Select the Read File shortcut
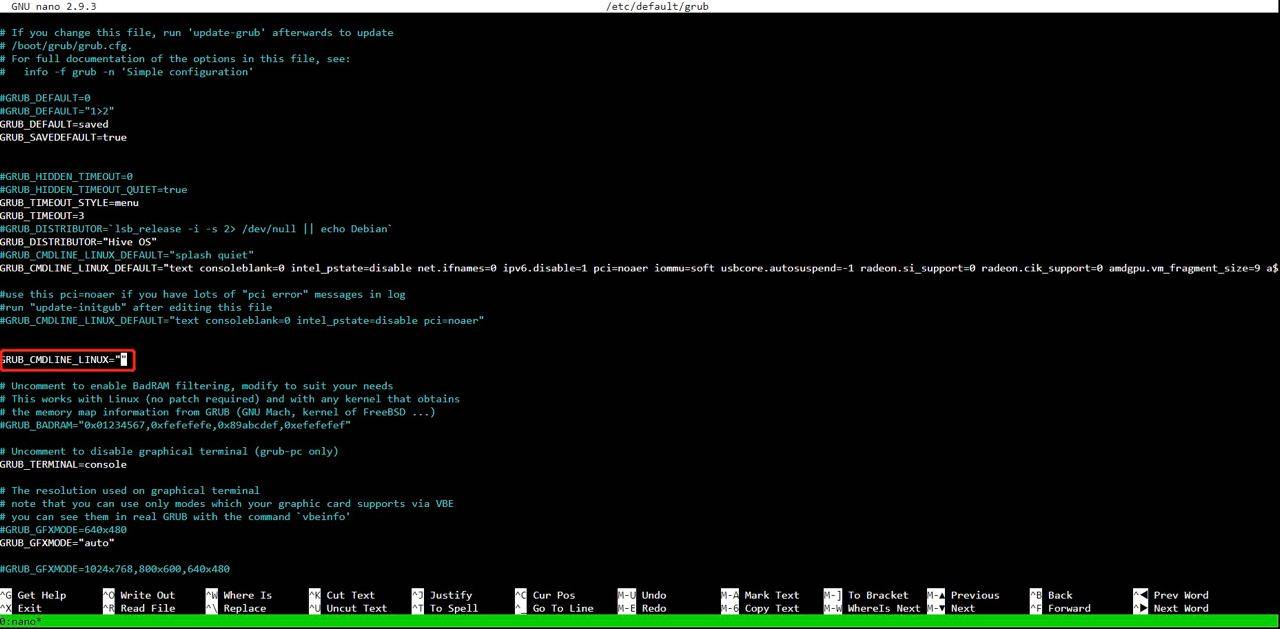1280x629 pixels. 147,608
